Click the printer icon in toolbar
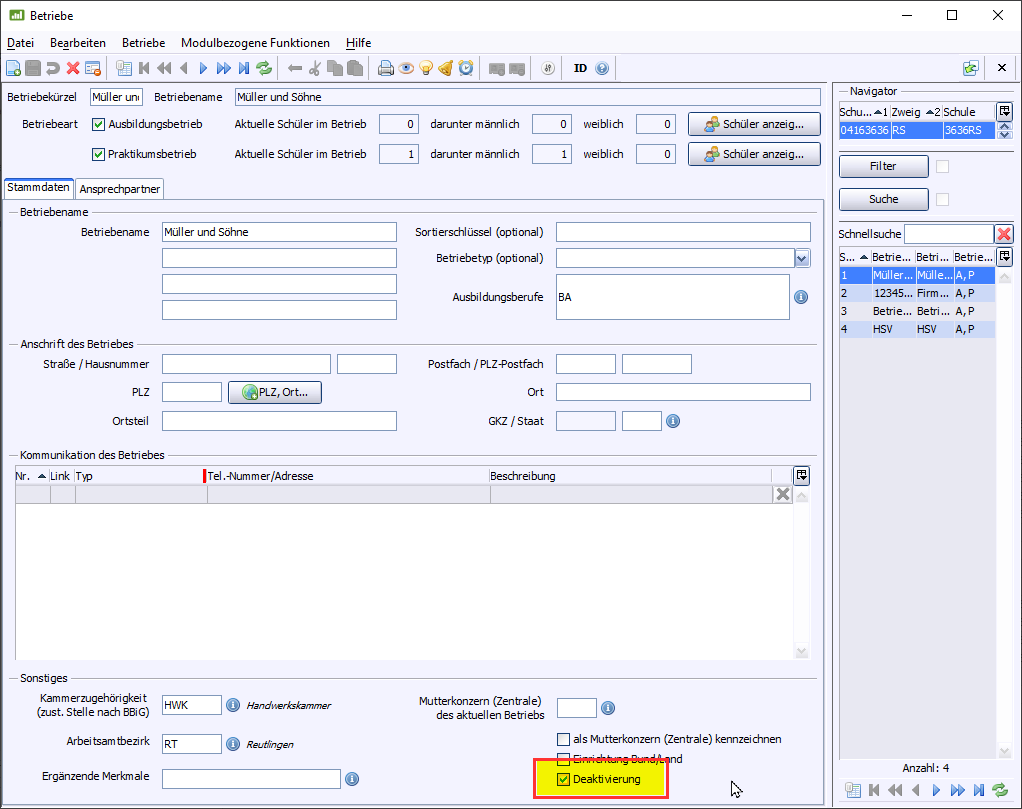 386,68
